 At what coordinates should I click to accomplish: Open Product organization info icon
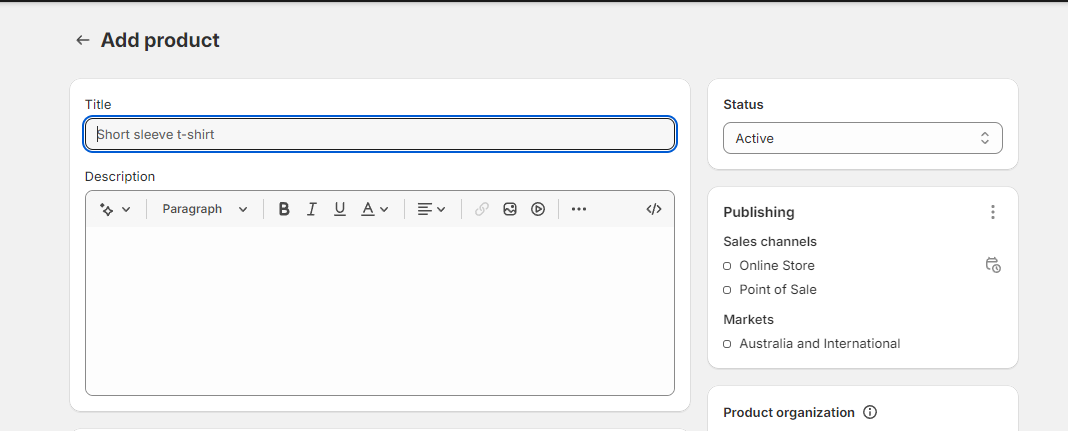coord(870,412)
